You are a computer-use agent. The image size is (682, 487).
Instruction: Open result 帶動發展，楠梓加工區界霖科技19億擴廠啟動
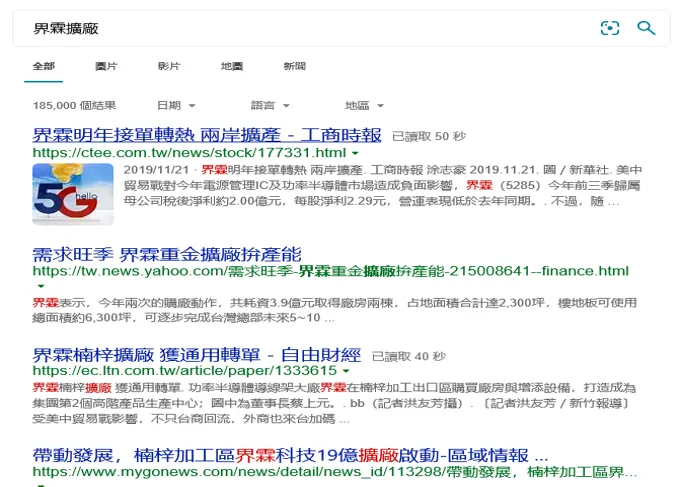pyautogui.click(x=291, y=455)
